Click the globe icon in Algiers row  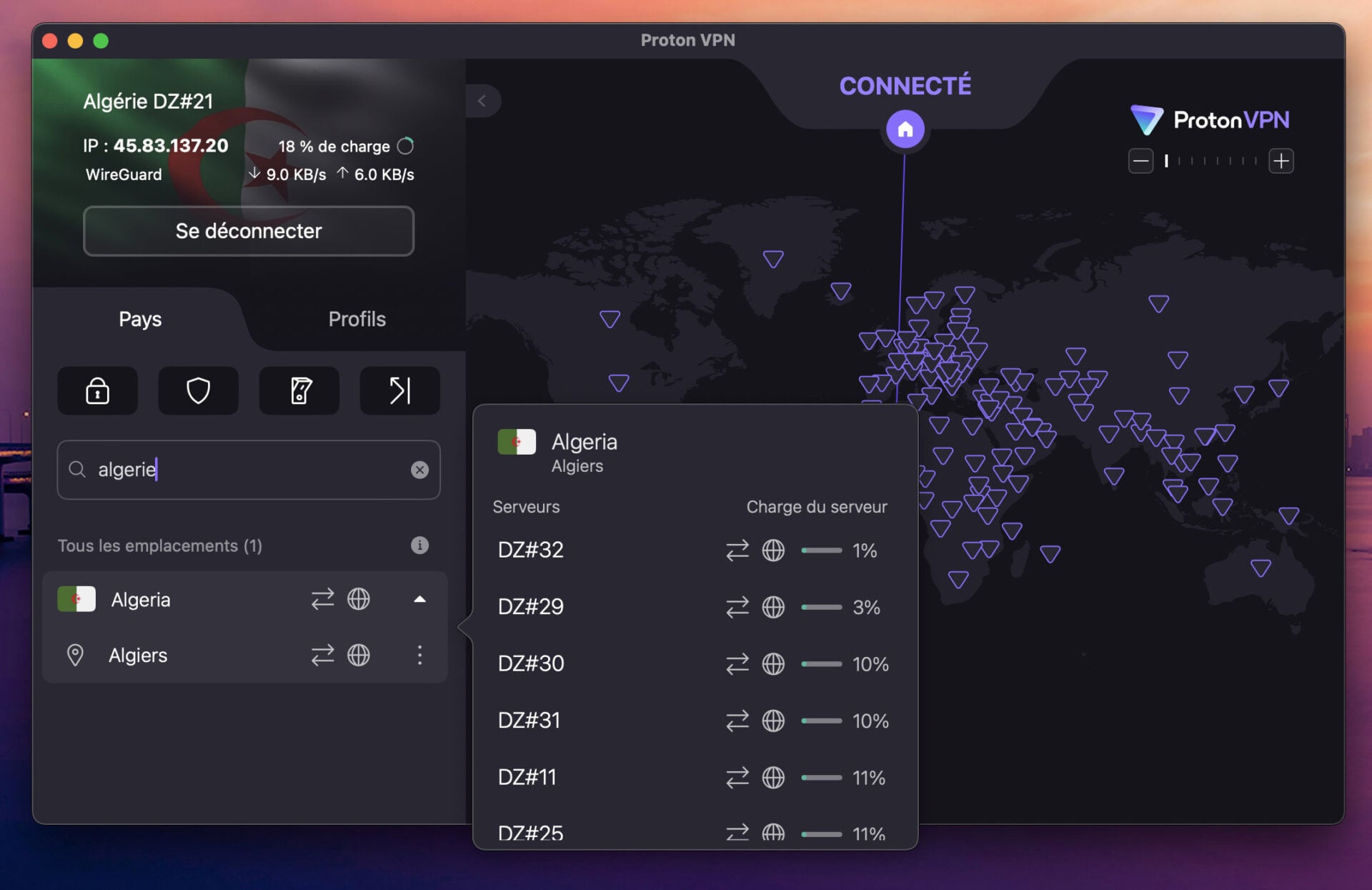359,655
